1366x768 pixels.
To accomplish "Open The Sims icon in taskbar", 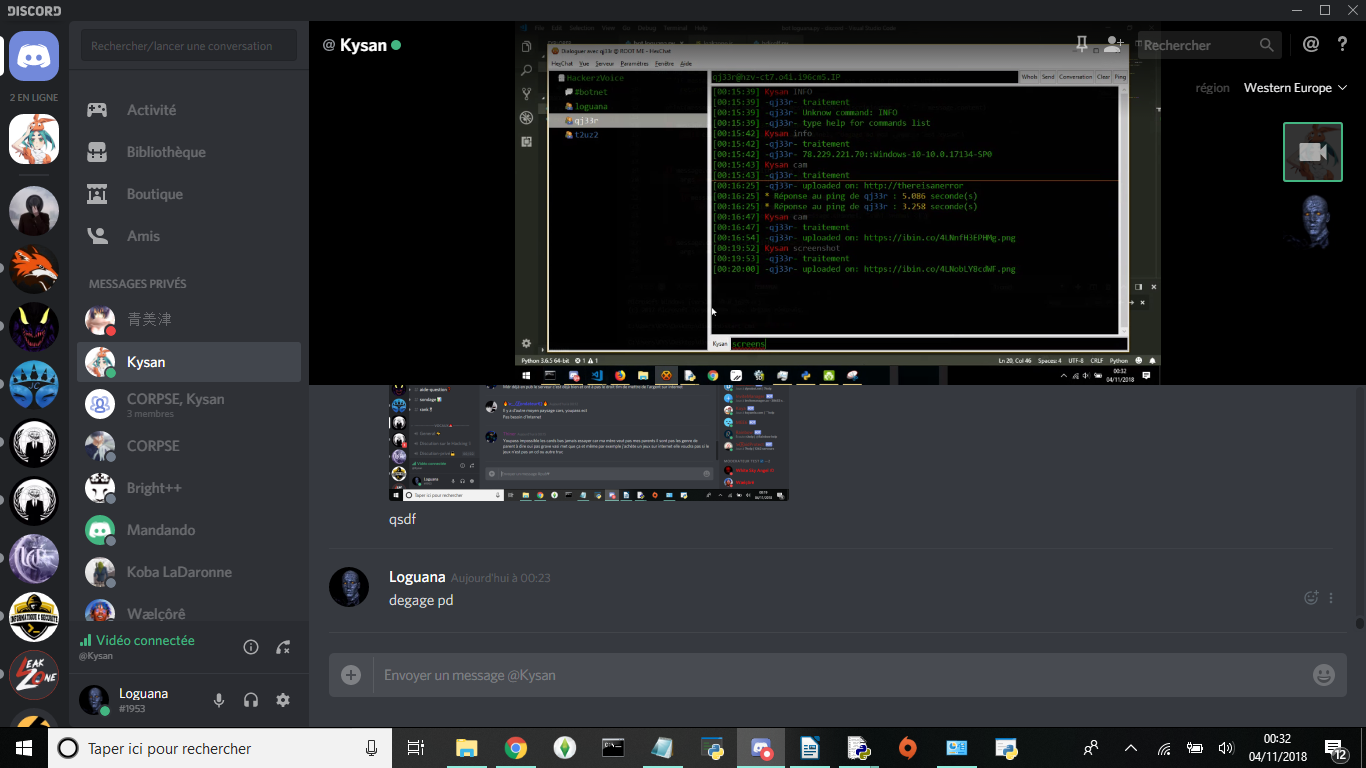I will 564,748.
